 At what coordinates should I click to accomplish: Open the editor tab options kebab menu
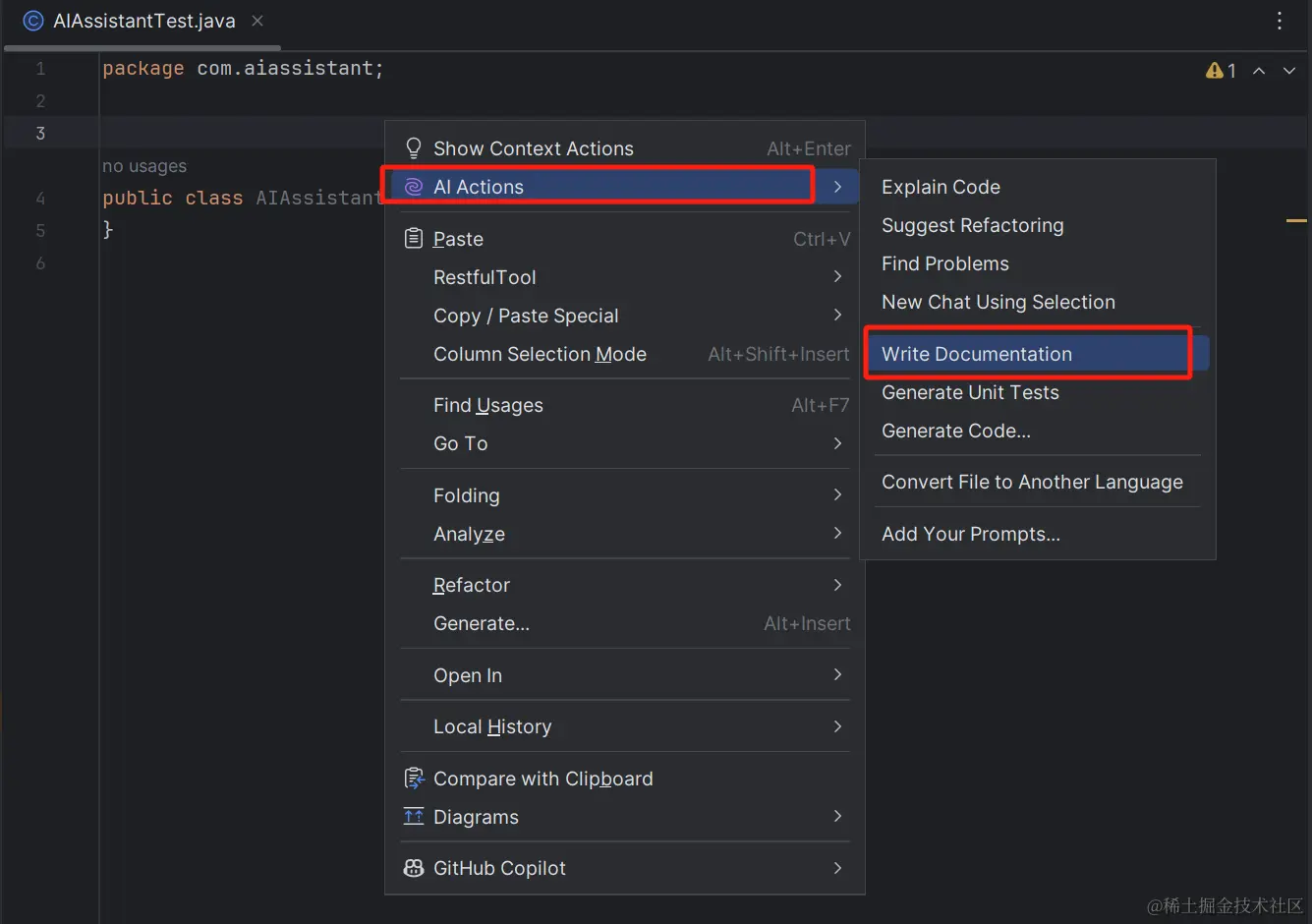point(1279,21)
